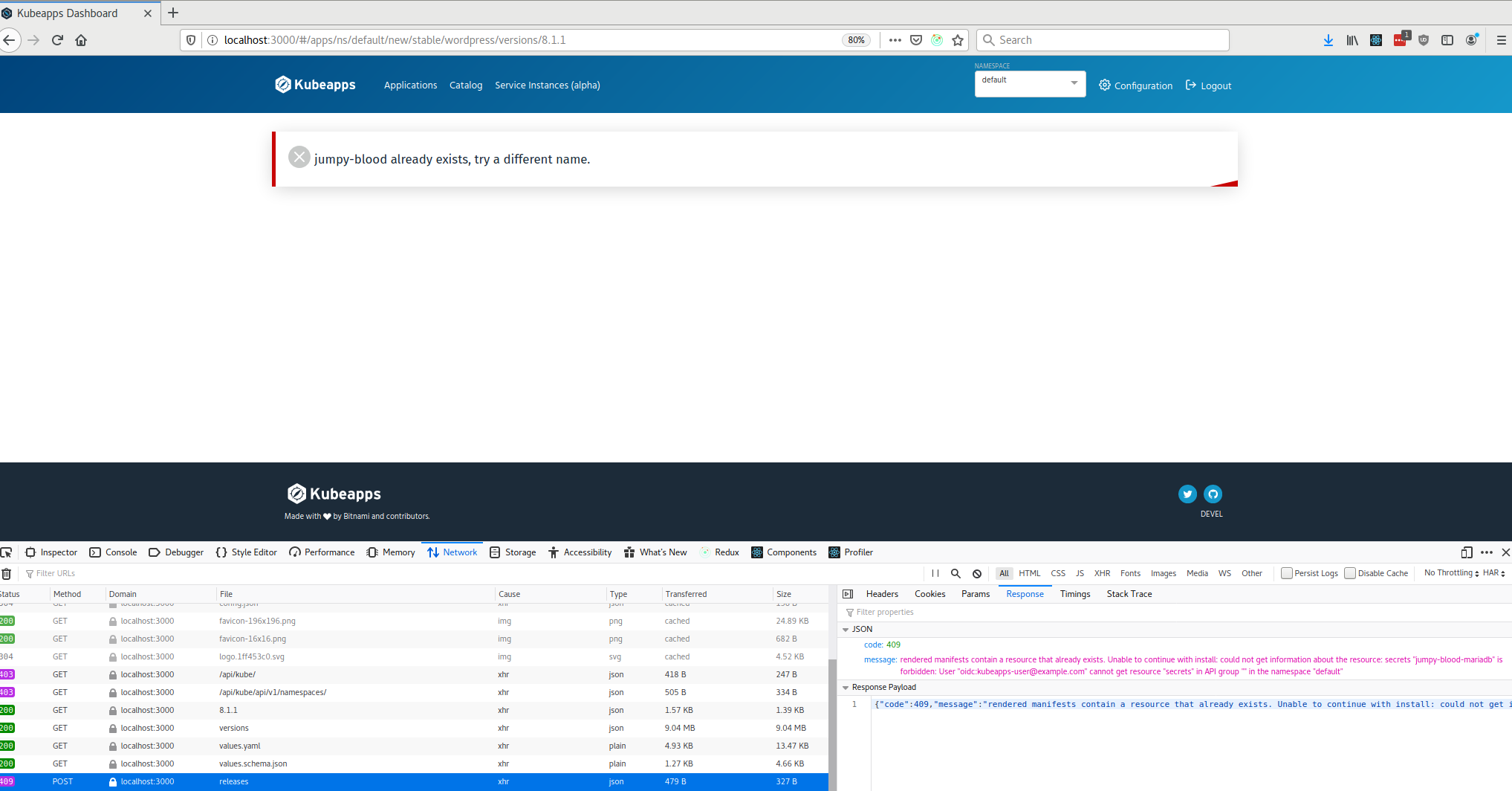Image resolution: width=1512 pixels, height=791 pixels.
Task: Open Kubeapps Twitter from footer
Action: [x=1187, y=494]
